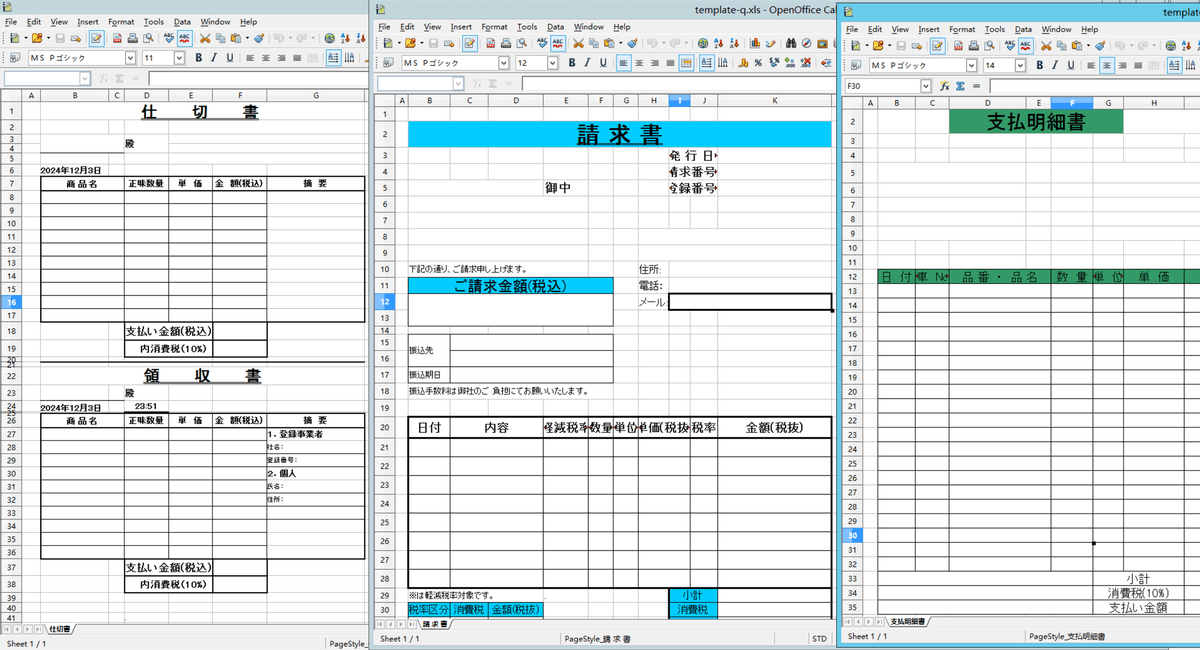Open Format menu in the 仕切書 window
Image resolution: width=1200 pixels, height=650 pixels.
tap(120, 21)
